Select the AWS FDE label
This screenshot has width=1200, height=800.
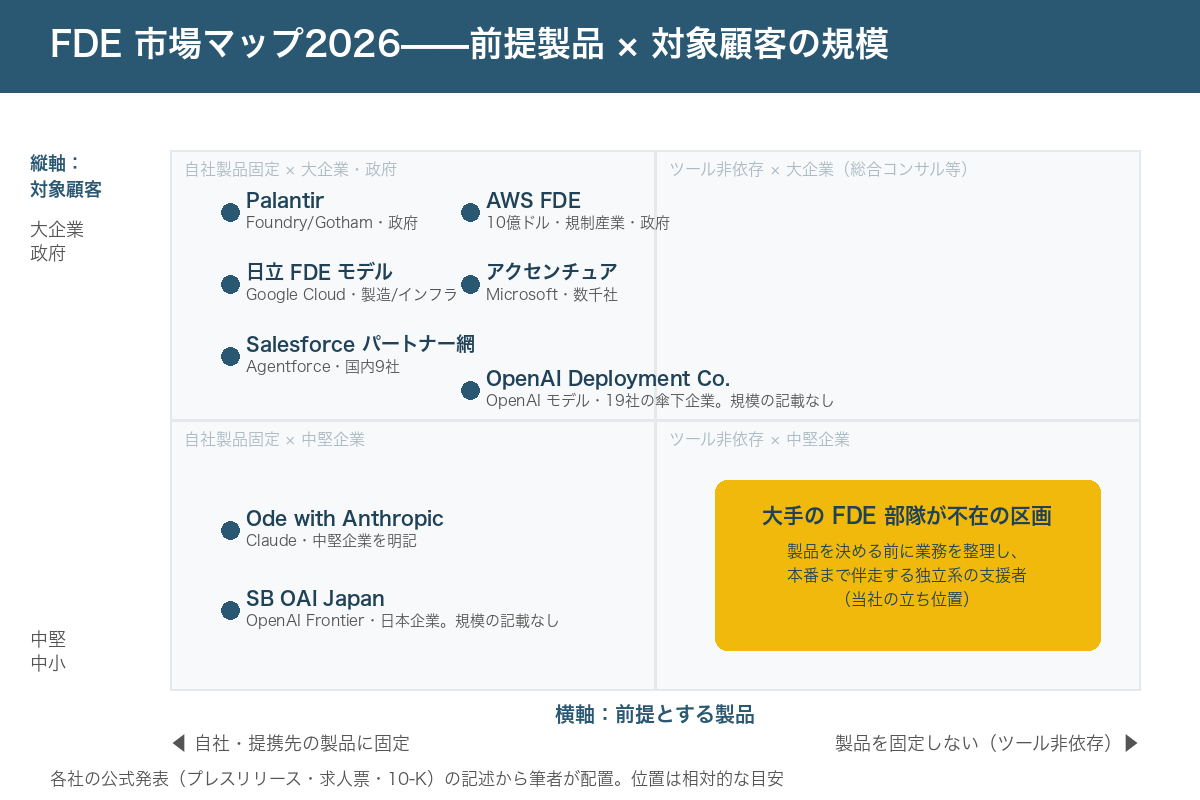click(x=533, y=200)
